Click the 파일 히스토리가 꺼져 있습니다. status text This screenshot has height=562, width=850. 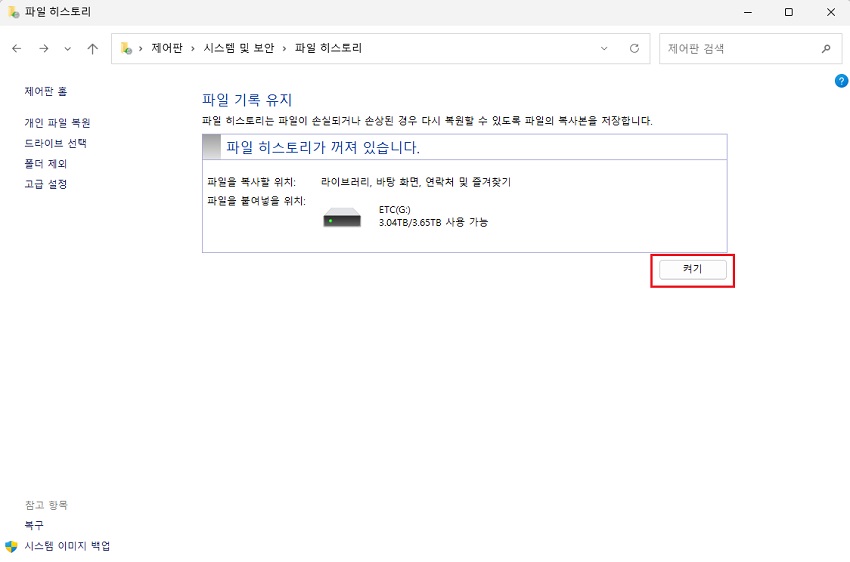coord(323,147)
